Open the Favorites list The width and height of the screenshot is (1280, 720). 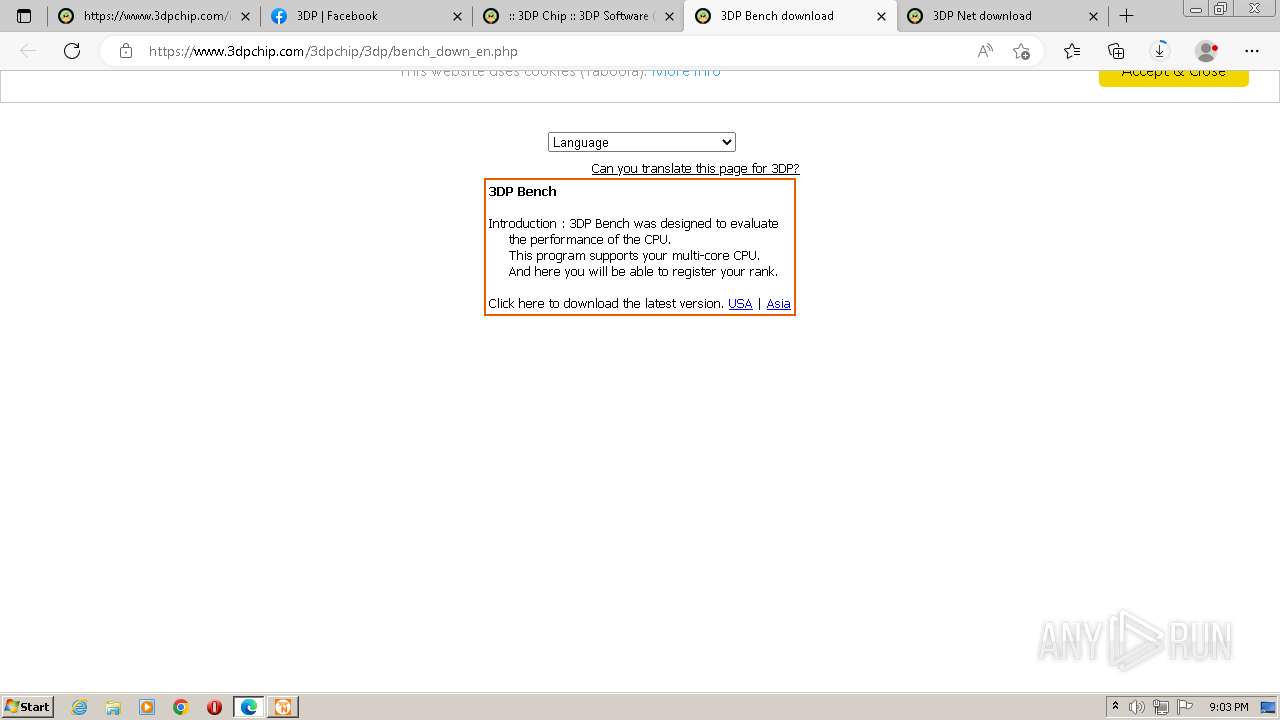1072,51
